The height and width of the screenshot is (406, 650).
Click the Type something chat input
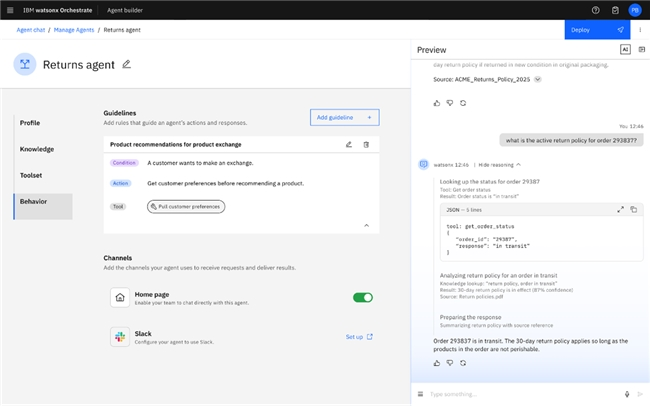pos(520,394)
